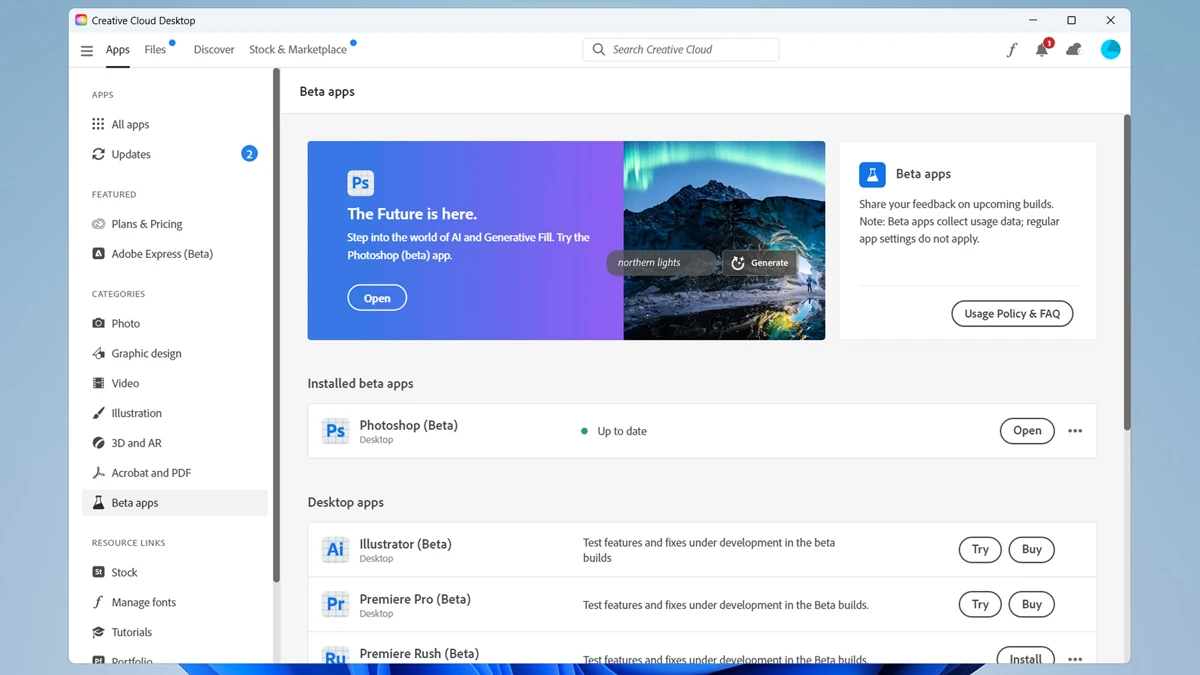Select the Photo category camera icon

click(x=98, y=324)
